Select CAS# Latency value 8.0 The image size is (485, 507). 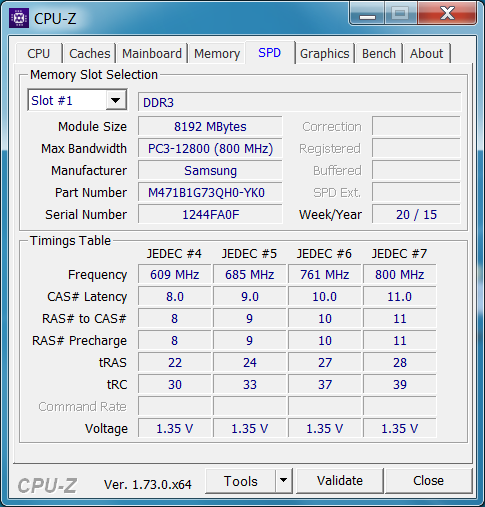pyautogui.click(x=175, y=297)
